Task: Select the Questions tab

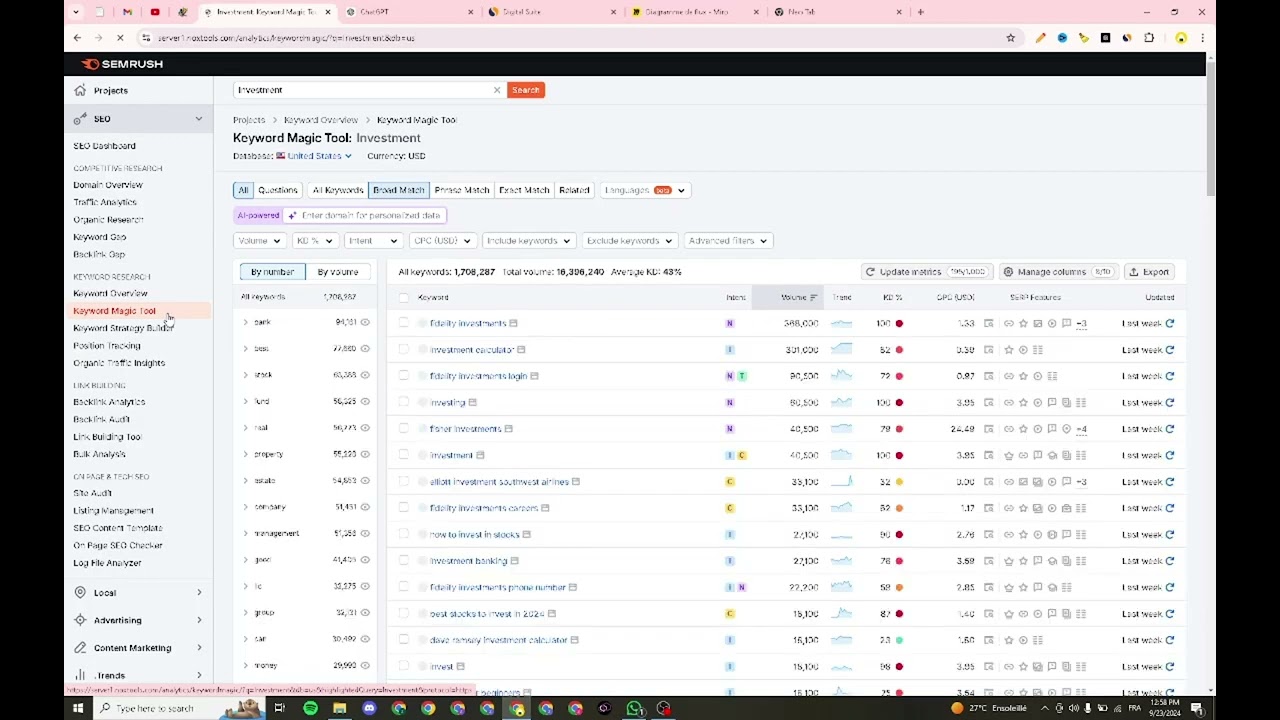Action: (278, 190)
